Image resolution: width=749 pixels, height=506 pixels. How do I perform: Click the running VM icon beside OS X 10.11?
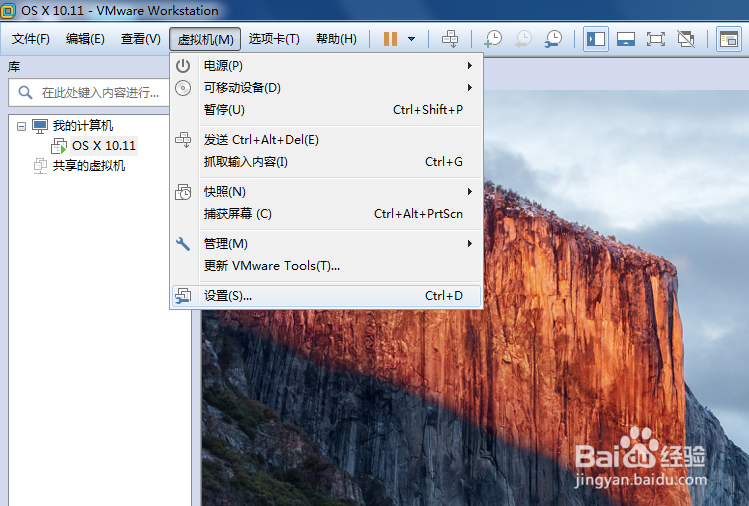(x=59, y=146)
